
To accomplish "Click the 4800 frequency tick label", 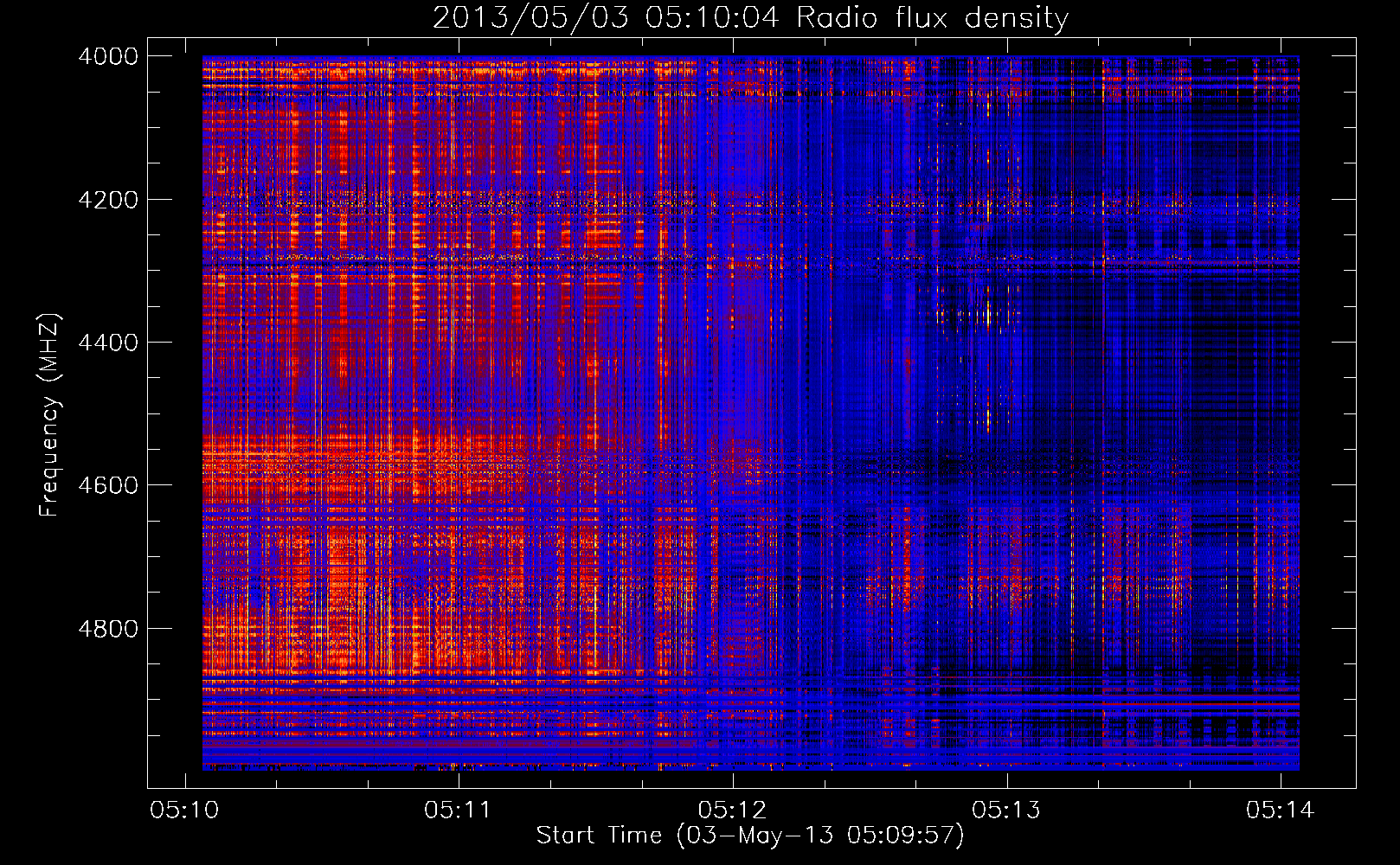I will click(x=107, y=629).
